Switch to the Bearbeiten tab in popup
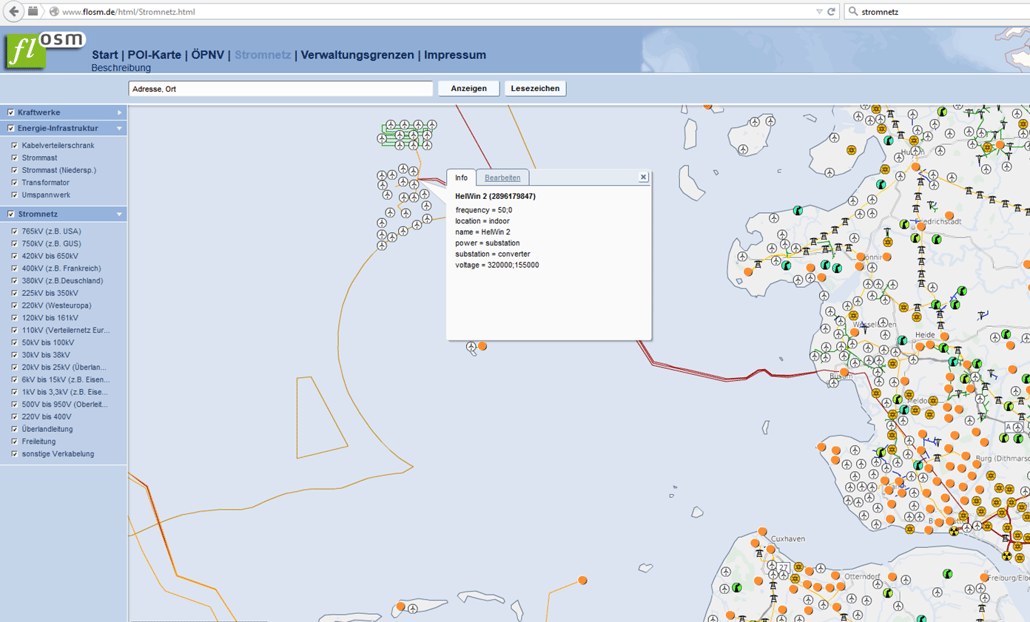Viewport: 1030px width, 622px height. pyautogui.click(x=502, y=178)
